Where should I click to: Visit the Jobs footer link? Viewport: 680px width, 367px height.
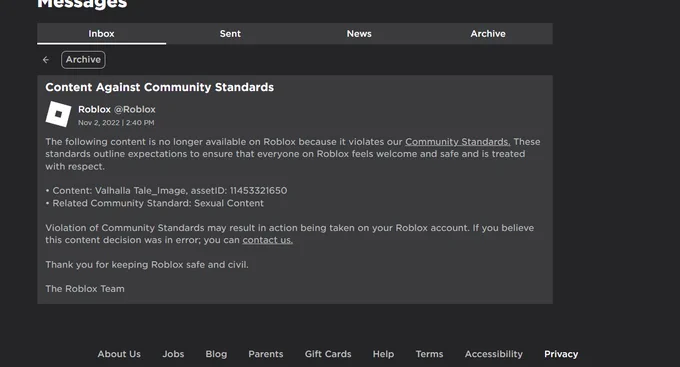coord(173,354)
